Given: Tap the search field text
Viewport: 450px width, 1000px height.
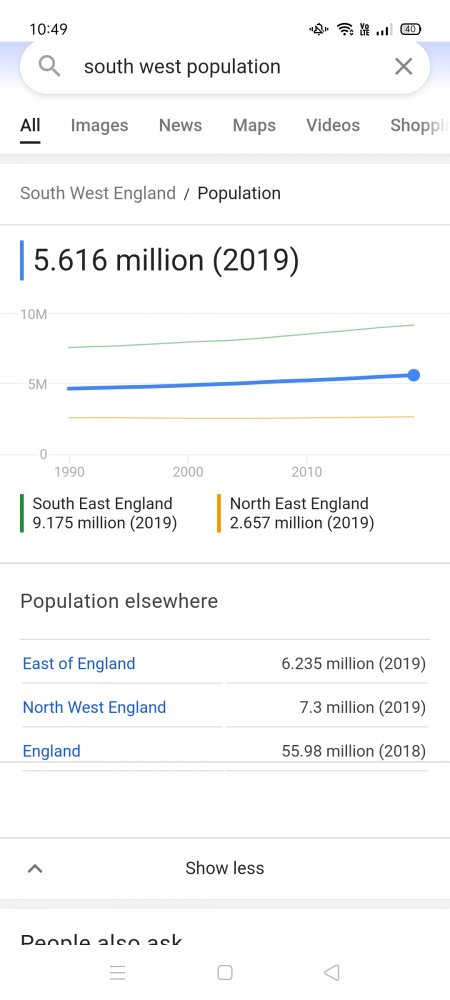Looking at the screenshot, I should (x=182, y=67).
